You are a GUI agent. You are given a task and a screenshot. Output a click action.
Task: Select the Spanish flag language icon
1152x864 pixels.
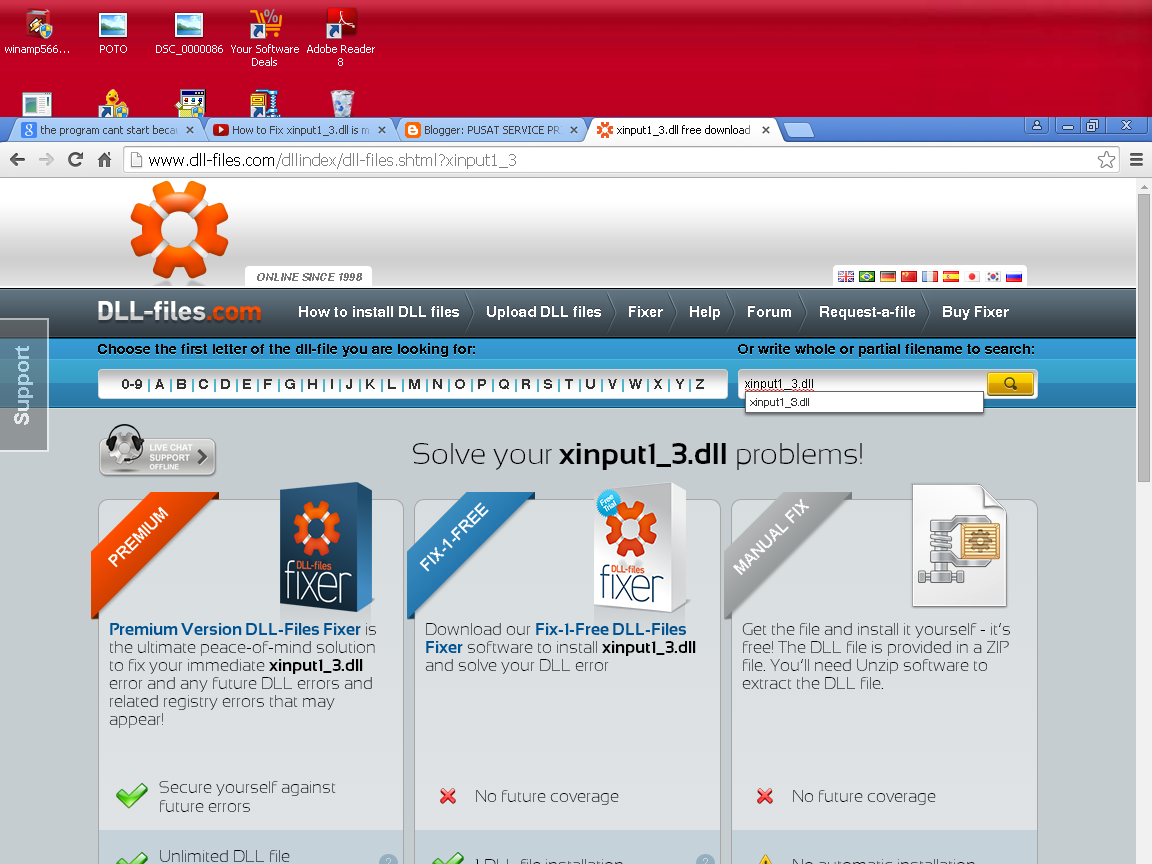coord(951,276)
